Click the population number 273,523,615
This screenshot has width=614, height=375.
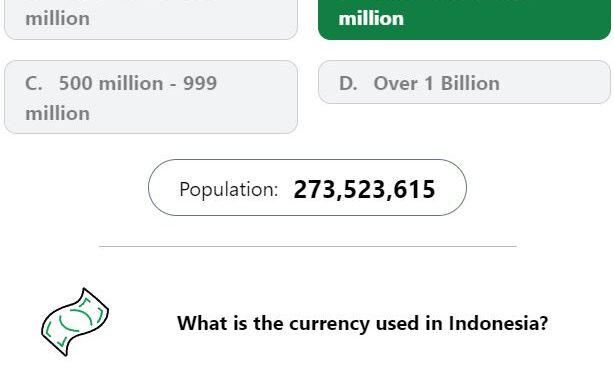coord(364,190)
